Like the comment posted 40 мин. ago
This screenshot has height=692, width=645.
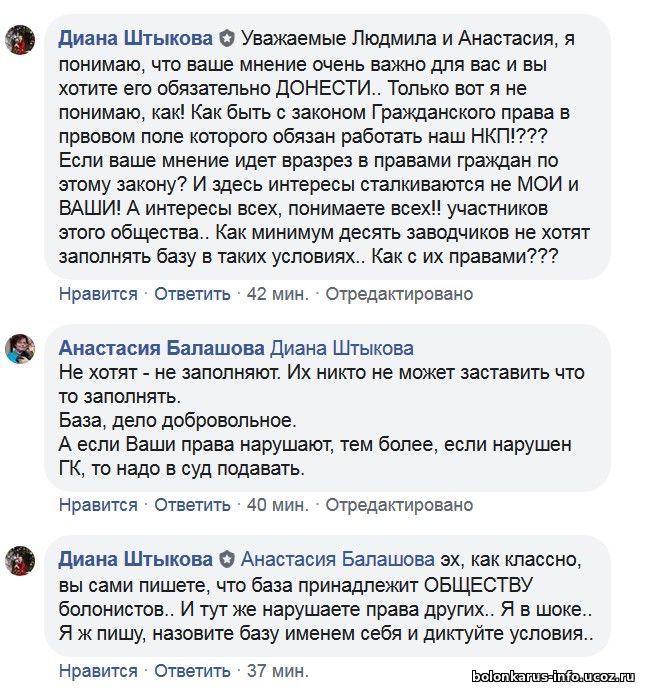(x=98, y=505)
